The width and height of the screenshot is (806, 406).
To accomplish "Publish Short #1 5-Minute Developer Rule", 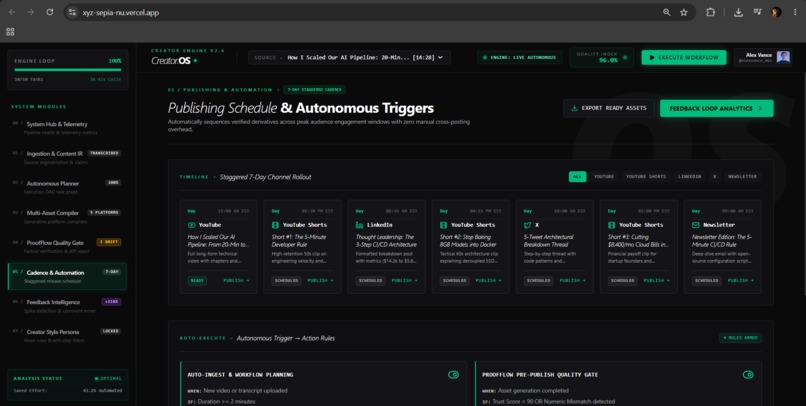I will click(x=320, y=281).
